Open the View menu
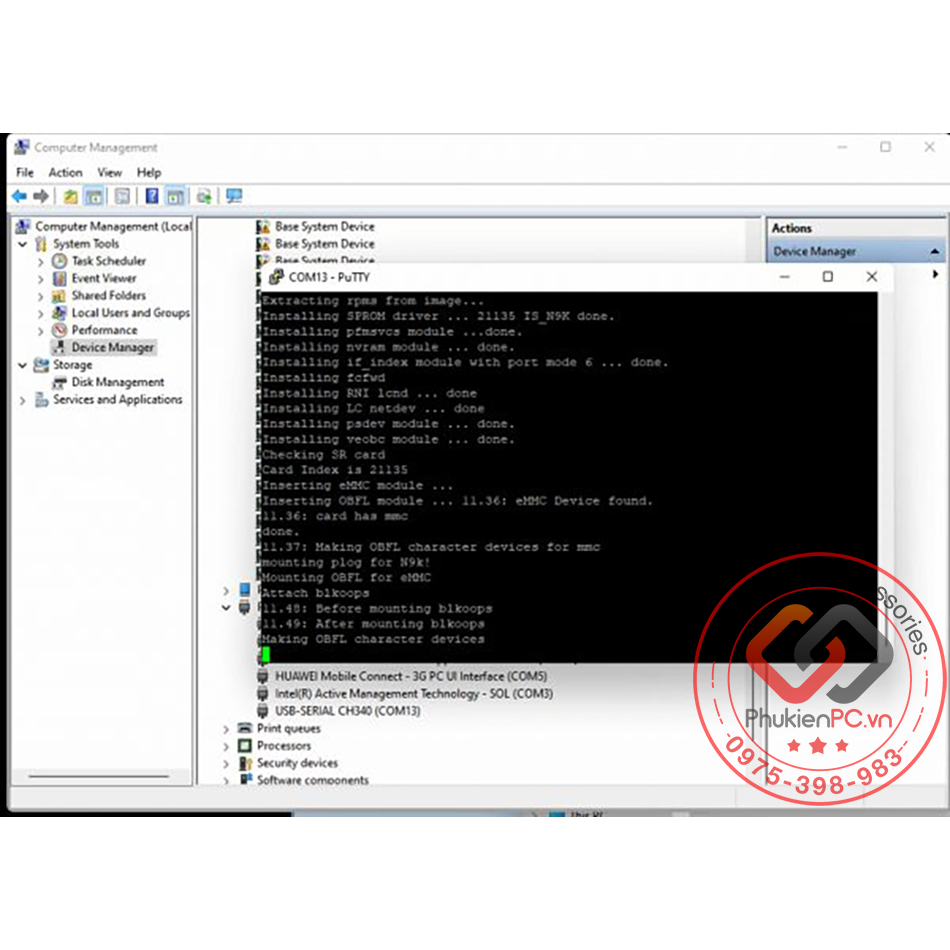Screen dimensions: 950x950 110,173
